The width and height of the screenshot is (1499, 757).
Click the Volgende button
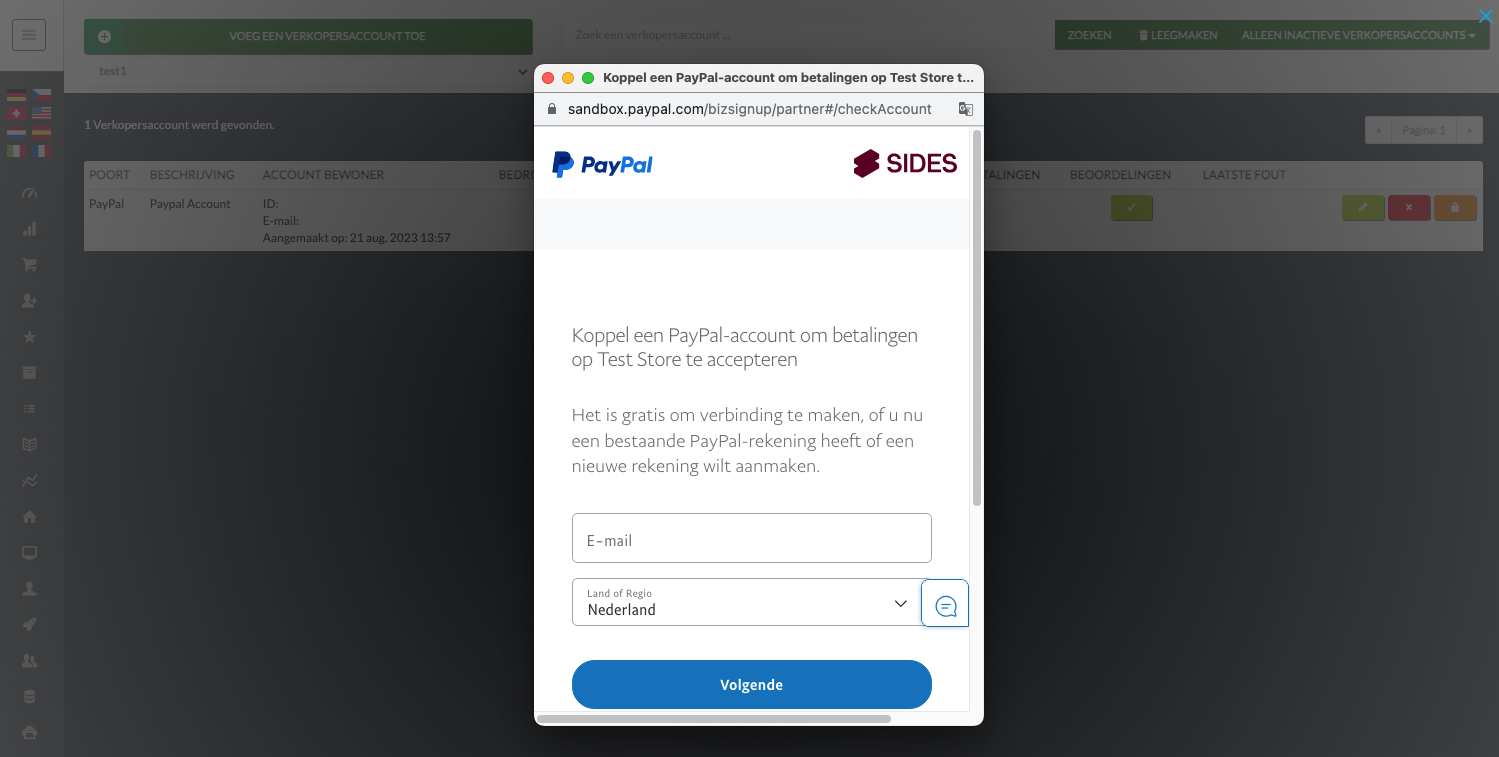[x=752, y=685]
